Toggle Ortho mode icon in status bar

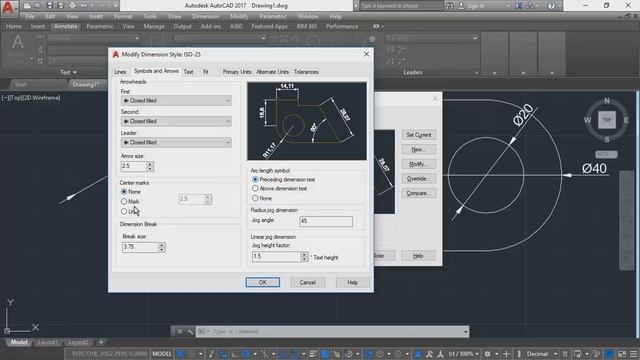[x=235, y=354]
